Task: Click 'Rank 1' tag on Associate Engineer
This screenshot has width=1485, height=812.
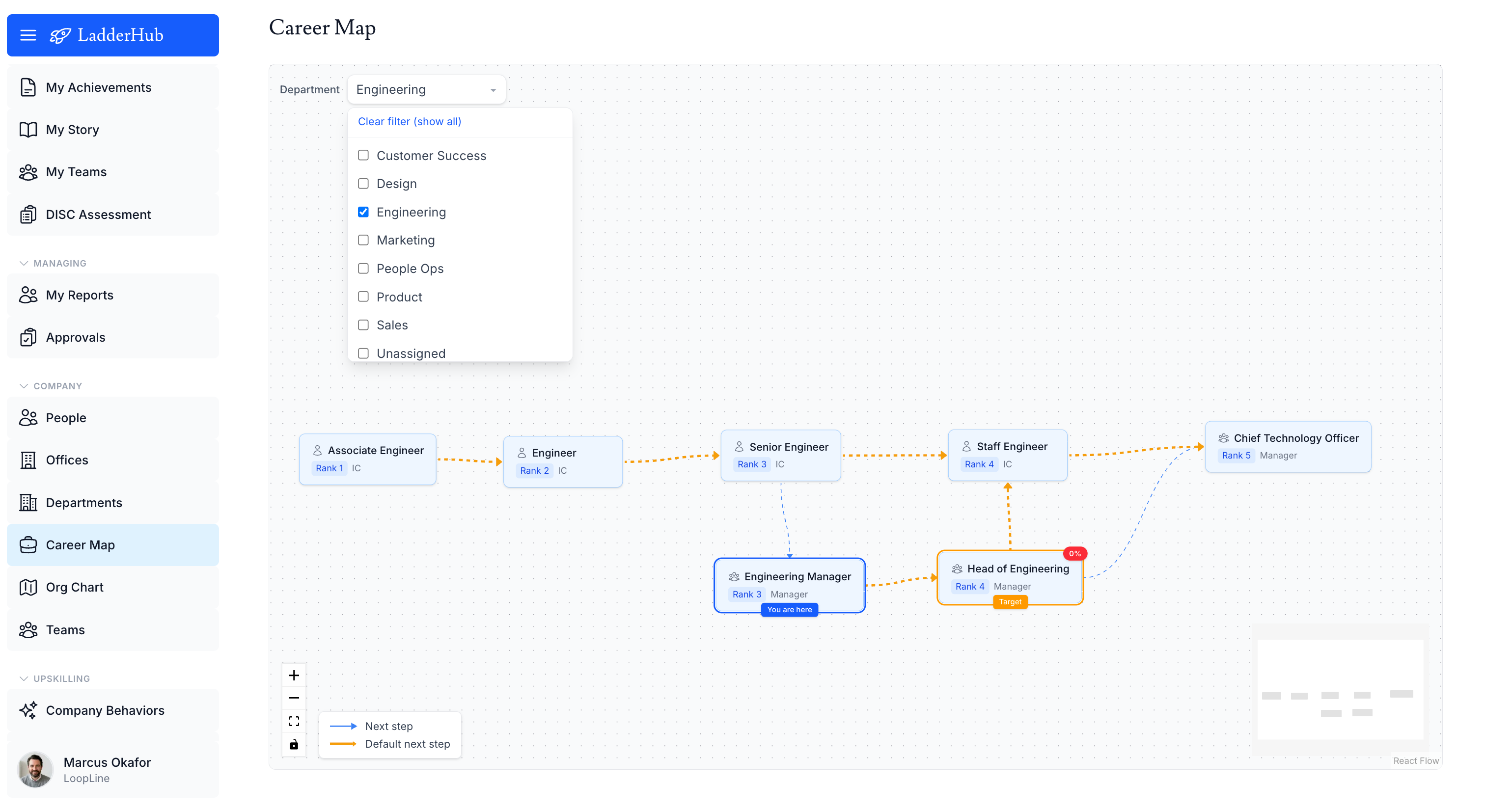Action: click(329, 468)
